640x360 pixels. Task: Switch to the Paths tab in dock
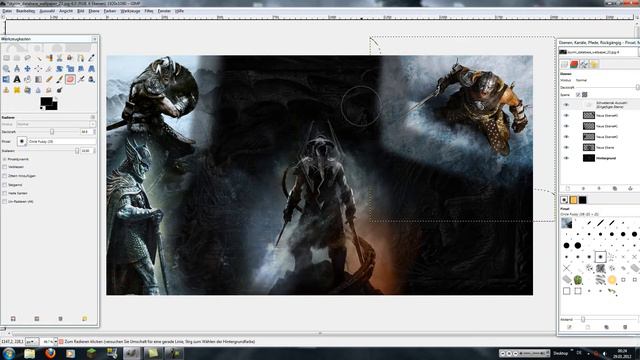point(584,64)
